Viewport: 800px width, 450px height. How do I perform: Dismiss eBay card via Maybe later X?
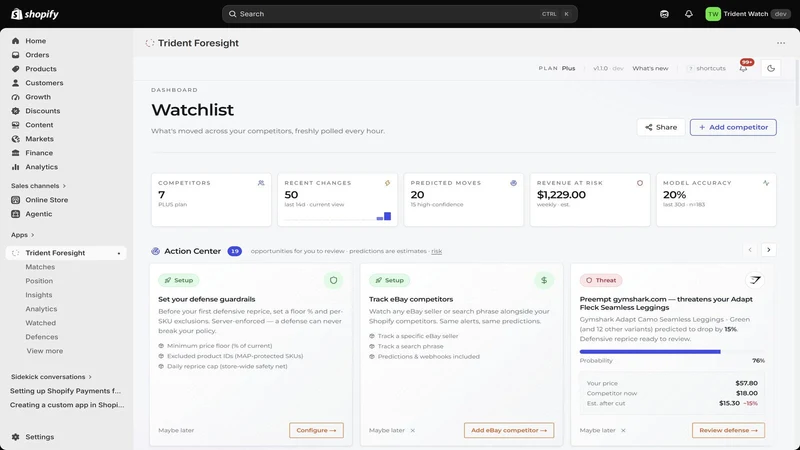click(412, 430)
